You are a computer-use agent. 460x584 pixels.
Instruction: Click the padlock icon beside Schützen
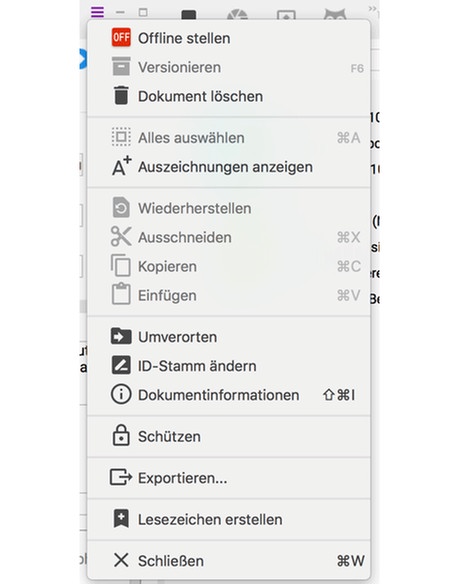pos(121,435)
